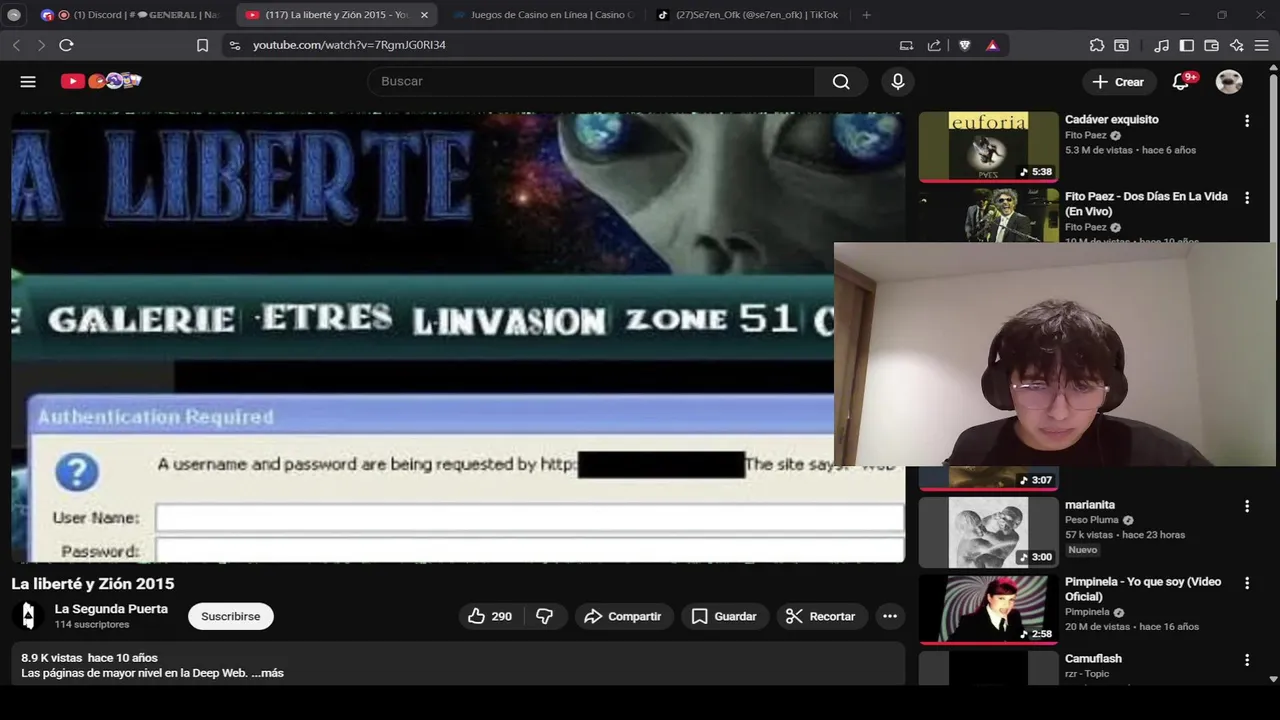Open Fito Paez Dos Días thumbnail
The image size is (1280, 720).
click(988, 215)
